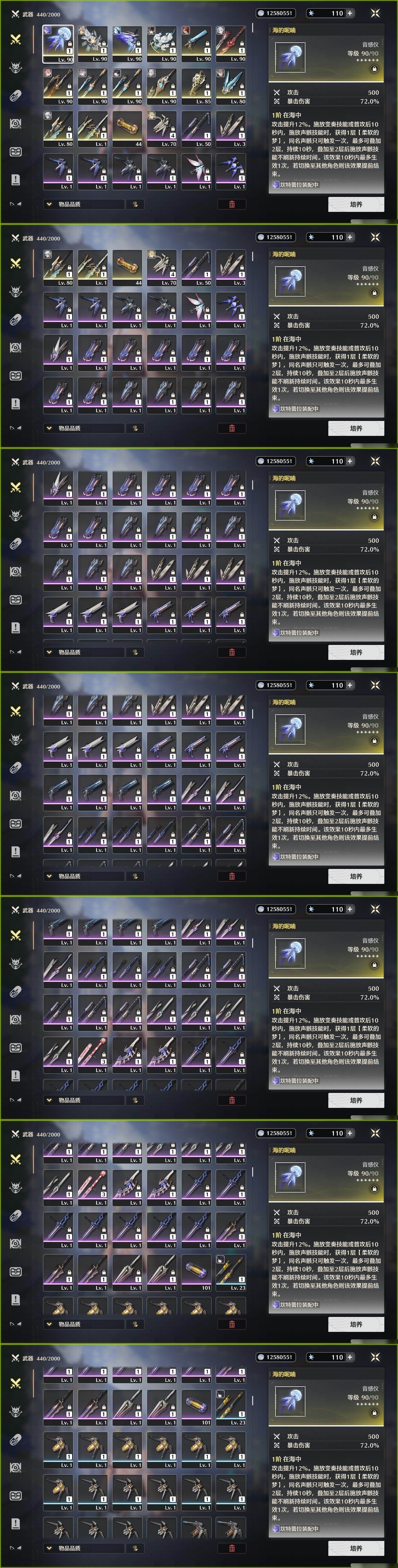Open the mask-shaped sidebar tab in the second screenshot
The height and width of the screenshot is (1568, 398).
coord(16,376)
